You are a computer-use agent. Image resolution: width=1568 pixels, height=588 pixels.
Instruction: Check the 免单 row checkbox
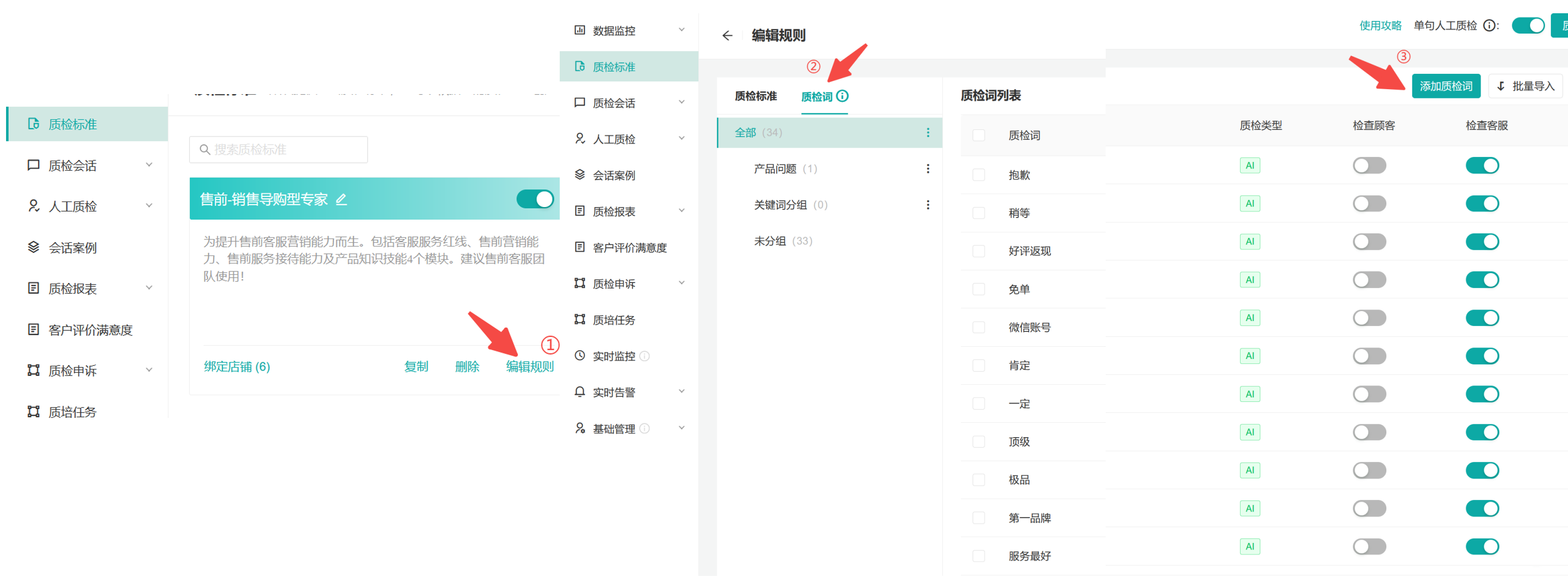[978, 289]
